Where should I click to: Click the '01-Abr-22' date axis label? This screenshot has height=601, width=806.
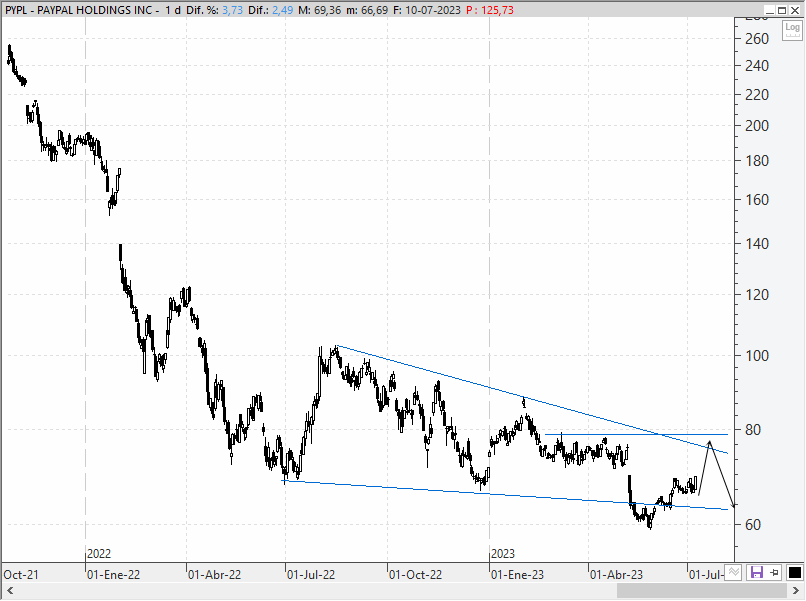214,574
